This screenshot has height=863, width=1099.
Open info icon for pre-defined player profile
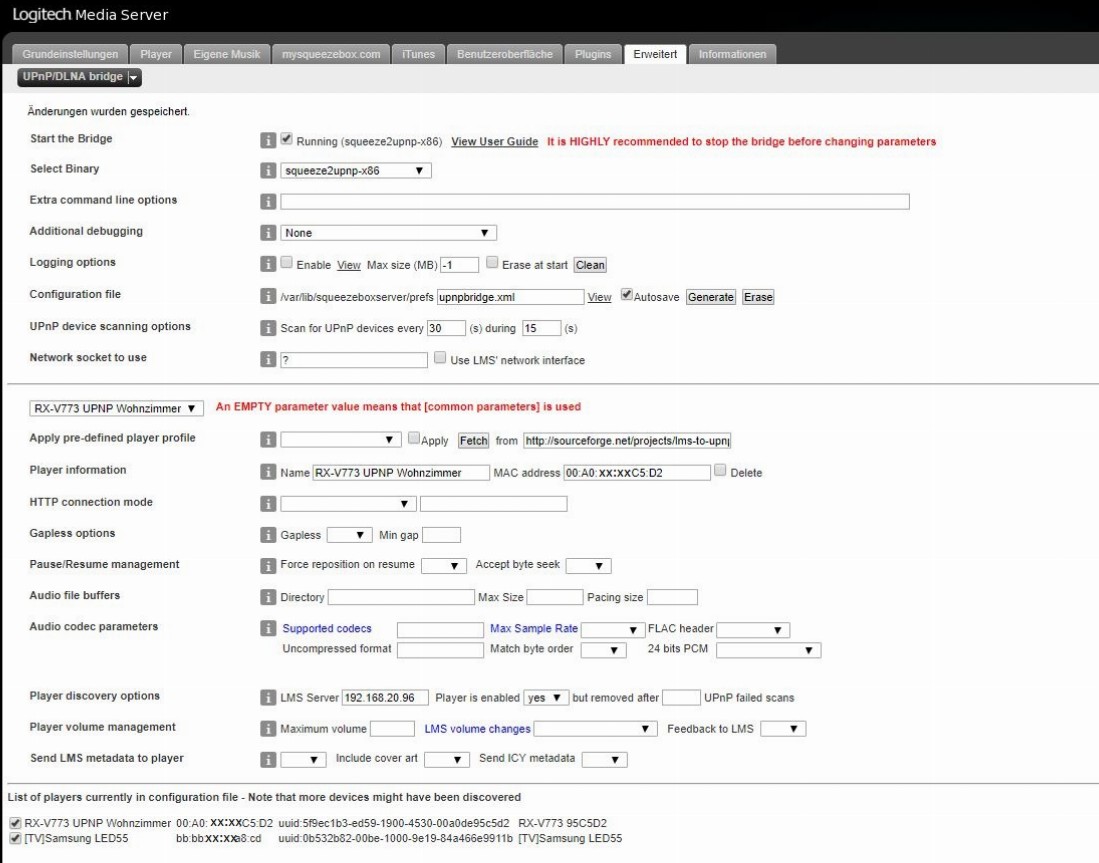point(268,440)
